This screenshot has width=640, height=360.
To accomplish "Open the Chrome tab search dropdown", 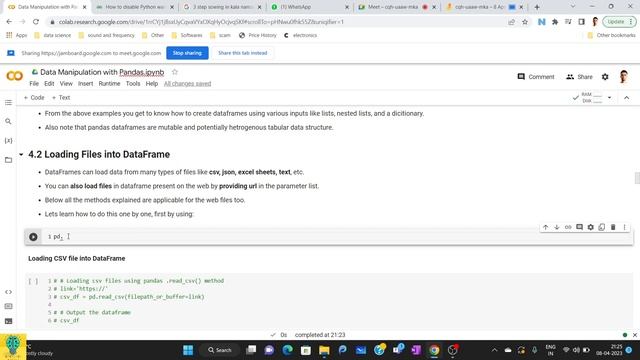I will [573, 7].
